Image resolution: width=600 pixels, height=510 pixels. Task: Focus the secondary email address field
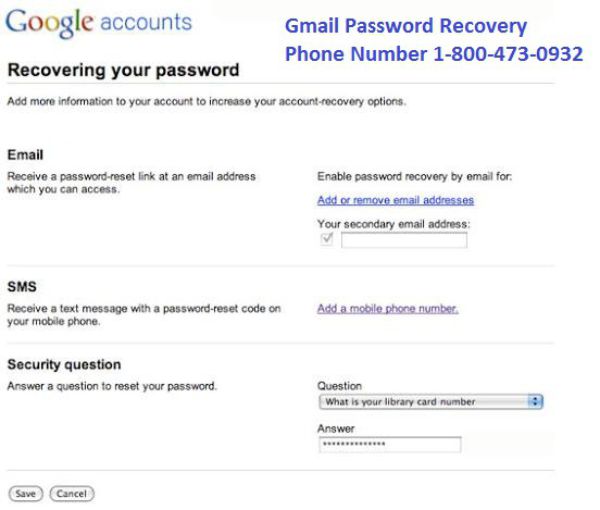click(404, 240)
